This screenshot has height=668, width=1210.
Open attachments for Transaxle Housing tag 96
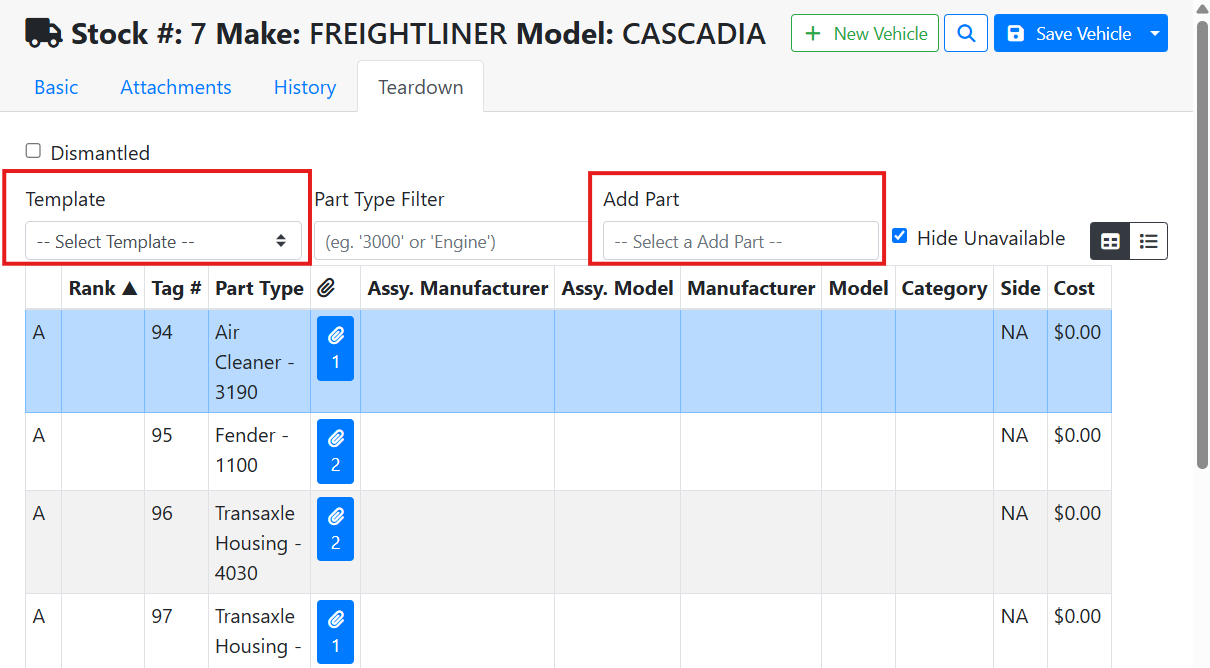click(x=335, y=529)
